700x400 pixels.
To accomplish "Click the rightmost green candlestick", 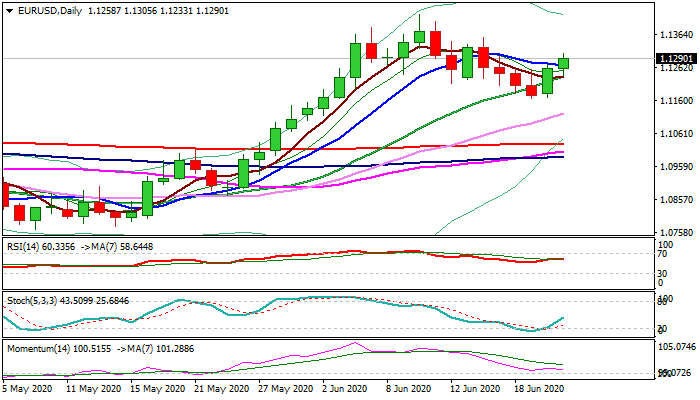I will tap(564, 63).
